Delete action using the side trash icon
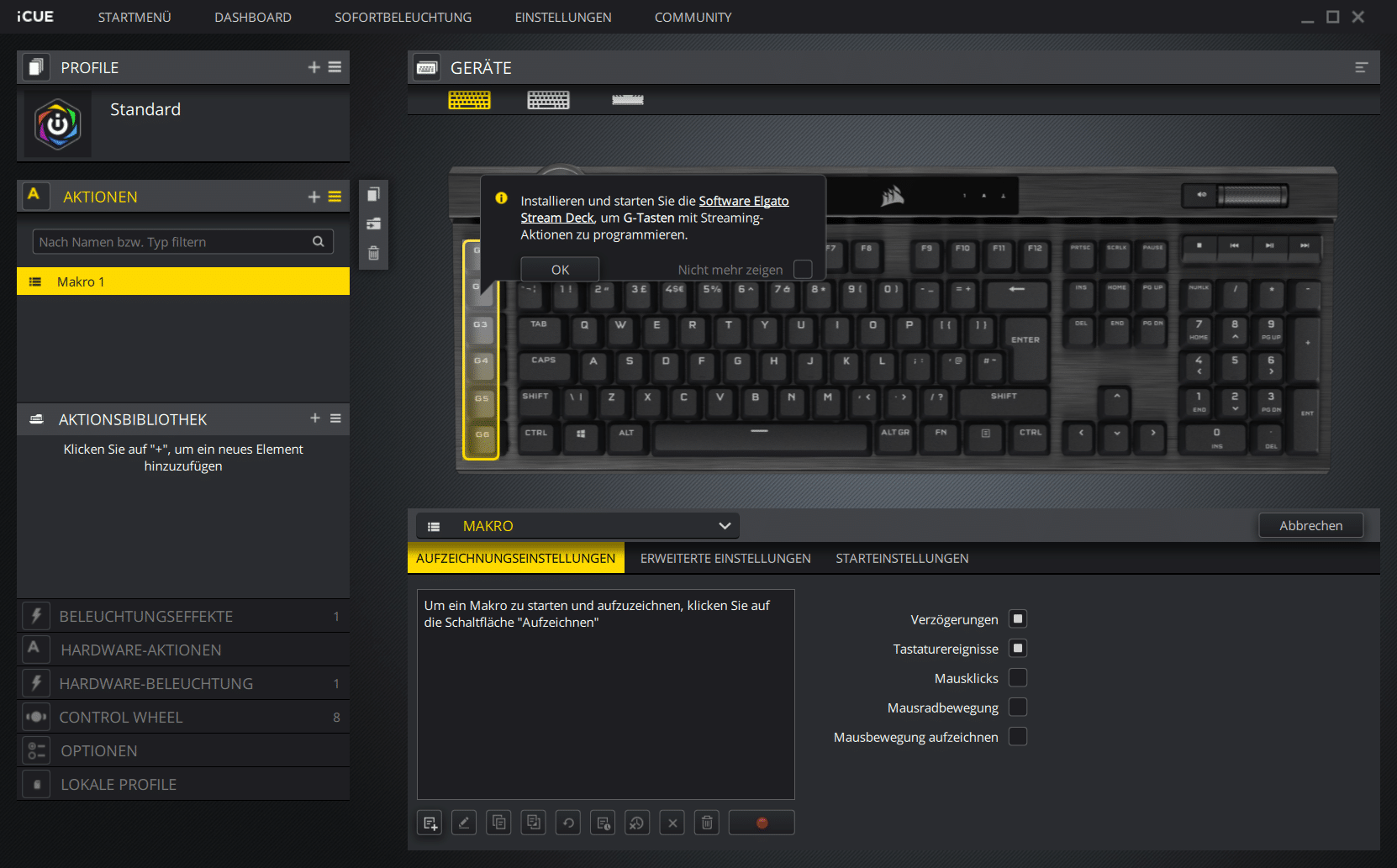 pos(374,253)
